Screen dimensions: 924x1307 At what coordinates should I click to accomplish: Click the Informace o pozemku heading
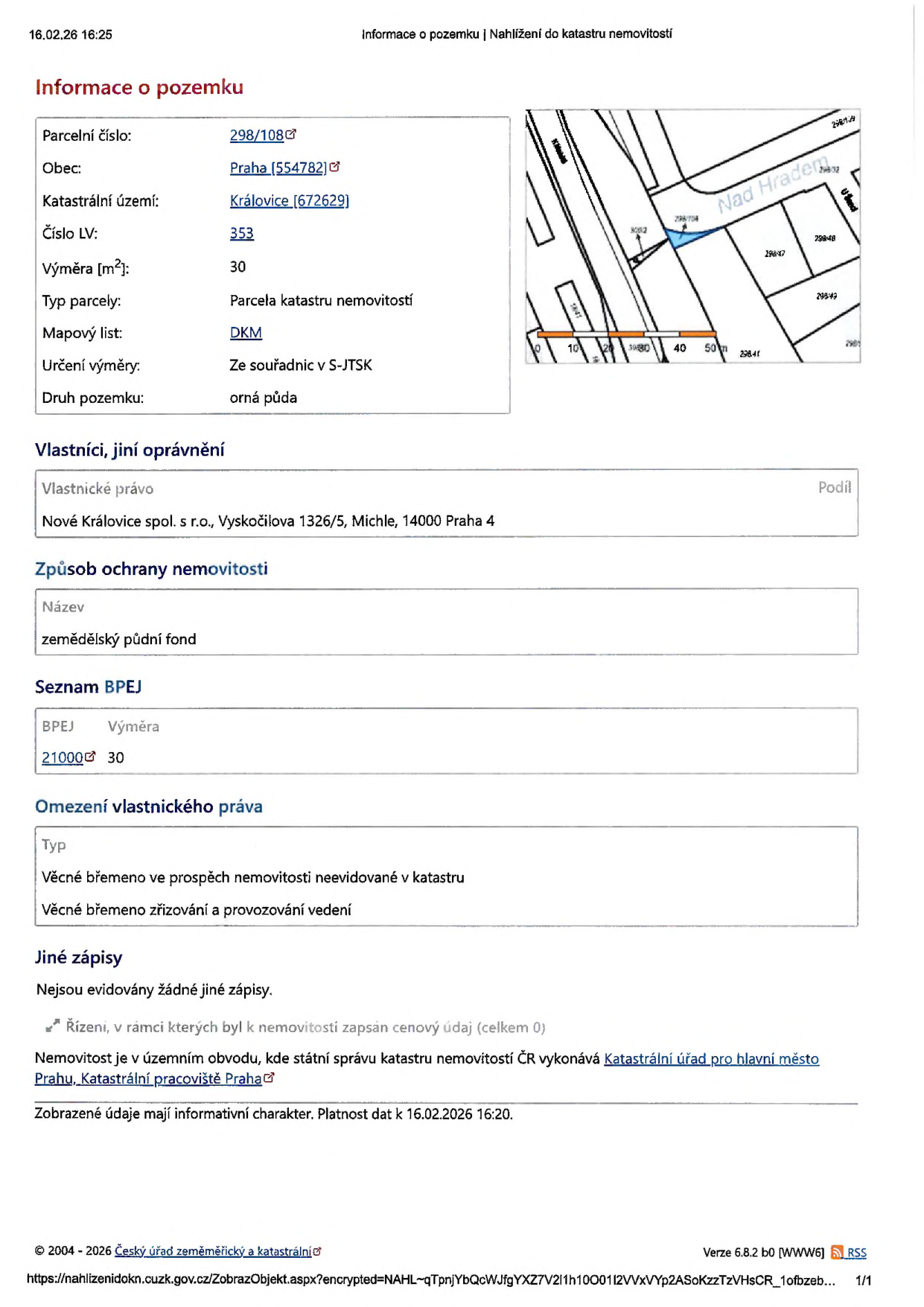[139, 88]
